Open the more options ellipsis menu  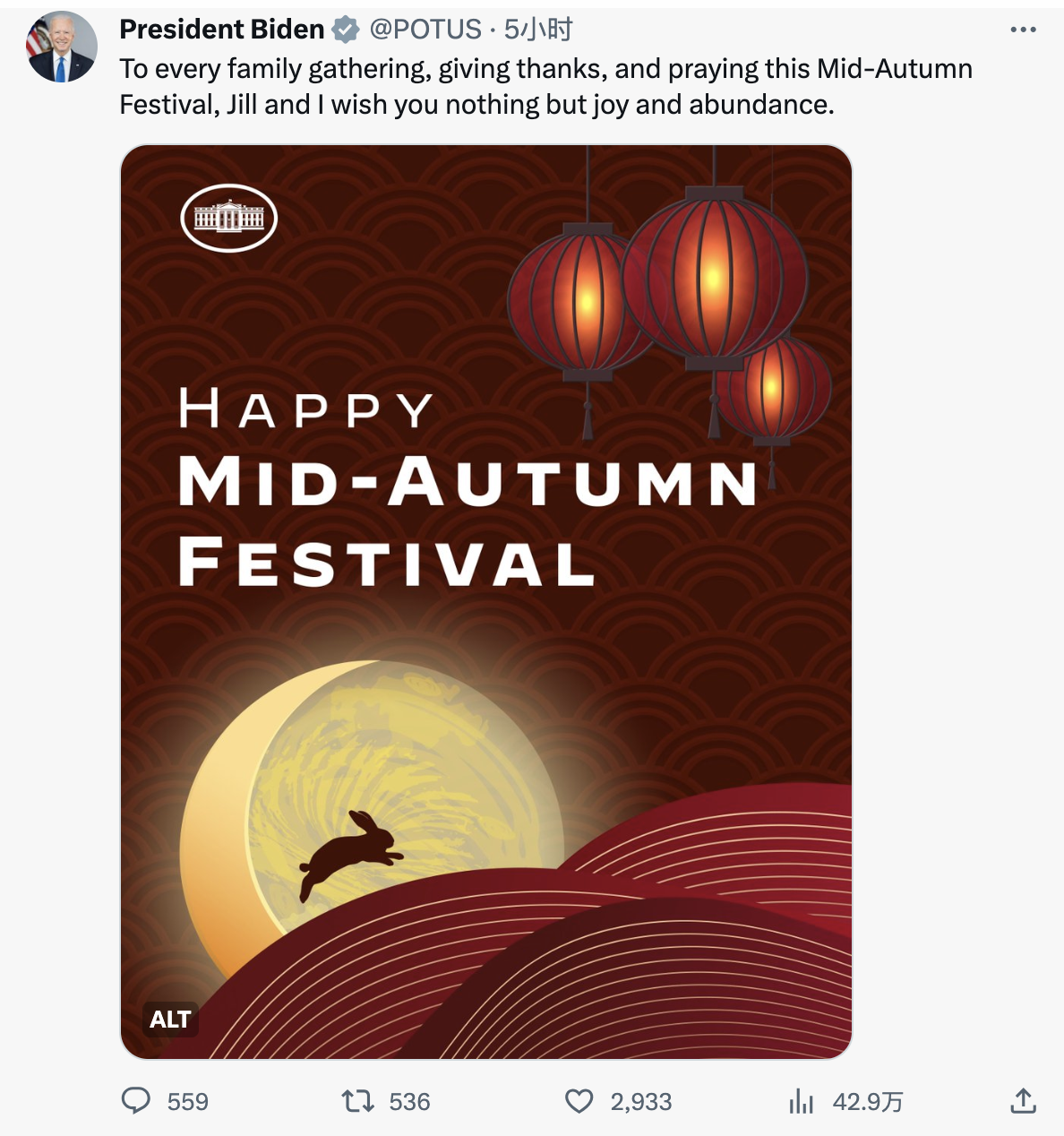click(1023, 30)
